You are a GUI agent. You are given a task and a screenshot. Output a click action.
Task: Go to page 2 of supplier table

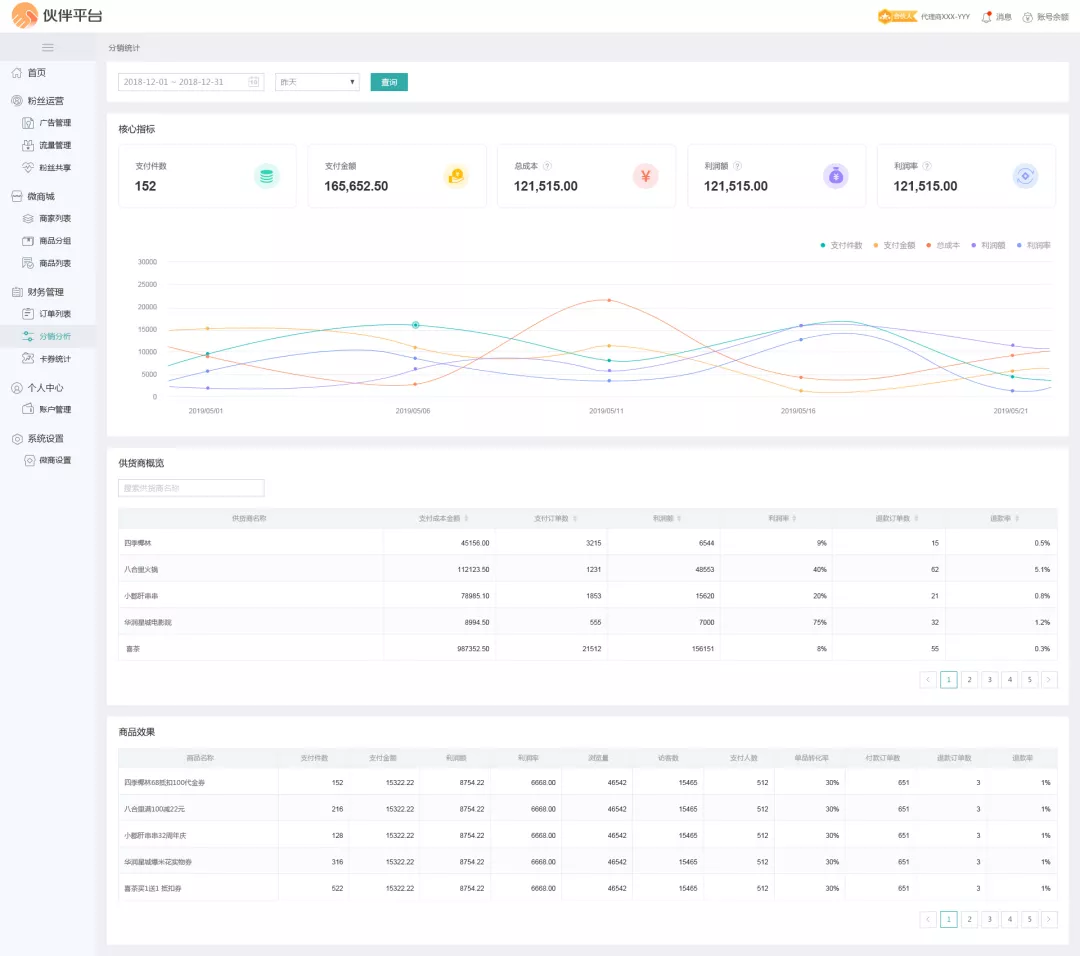pos(969,680)
